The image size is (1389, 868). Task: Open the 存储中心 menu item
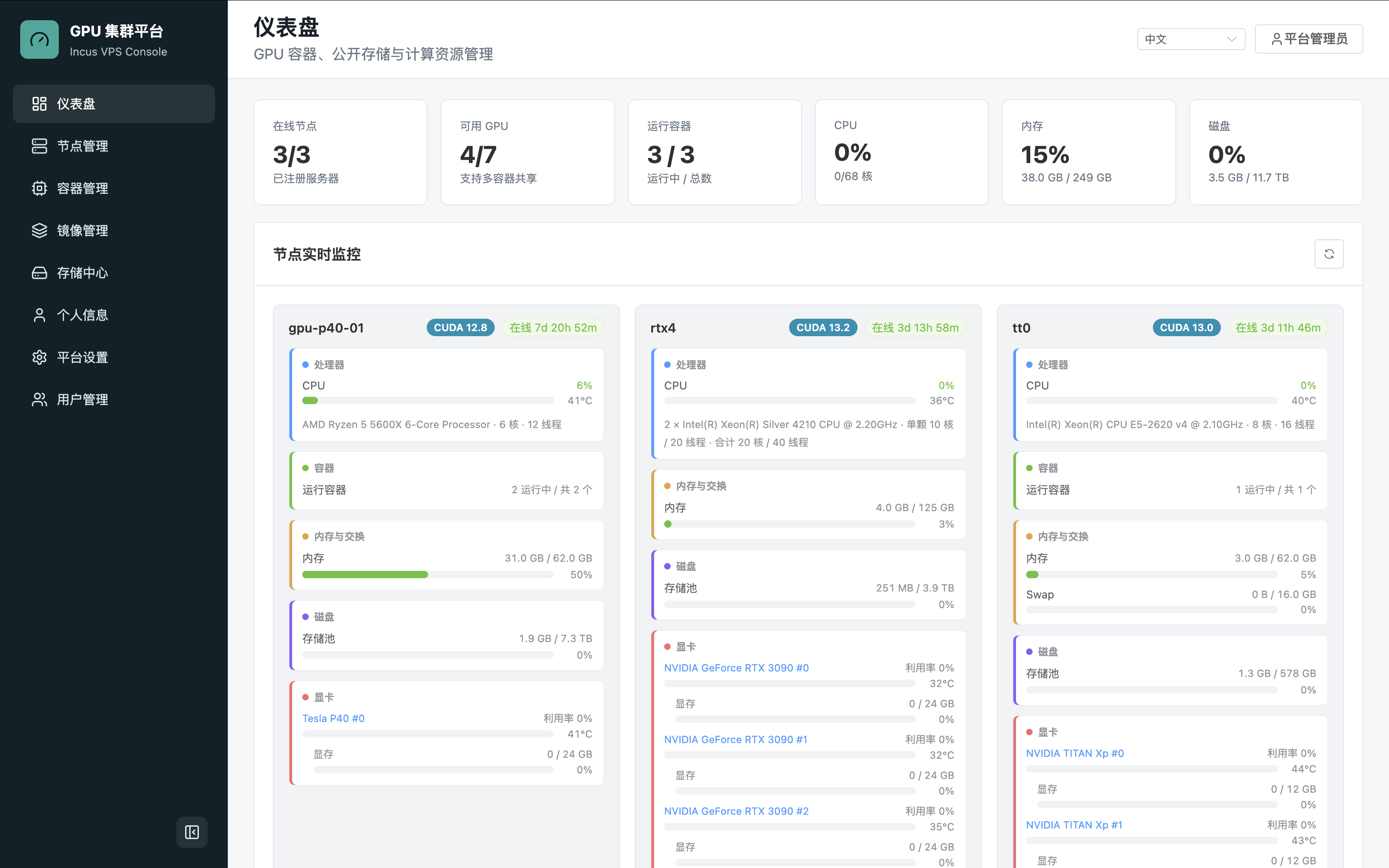tap(113, 273)
